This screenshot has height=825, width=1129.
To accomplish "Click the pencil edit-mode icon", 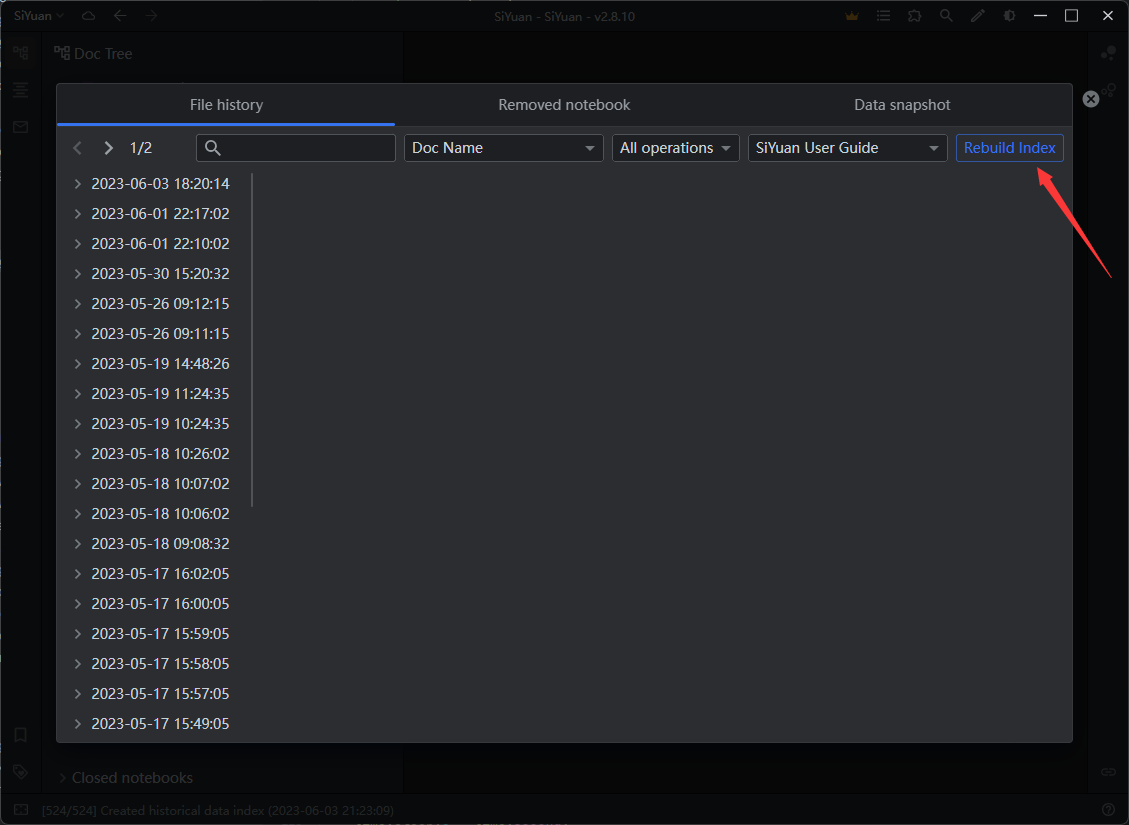I will coord(978,16).
